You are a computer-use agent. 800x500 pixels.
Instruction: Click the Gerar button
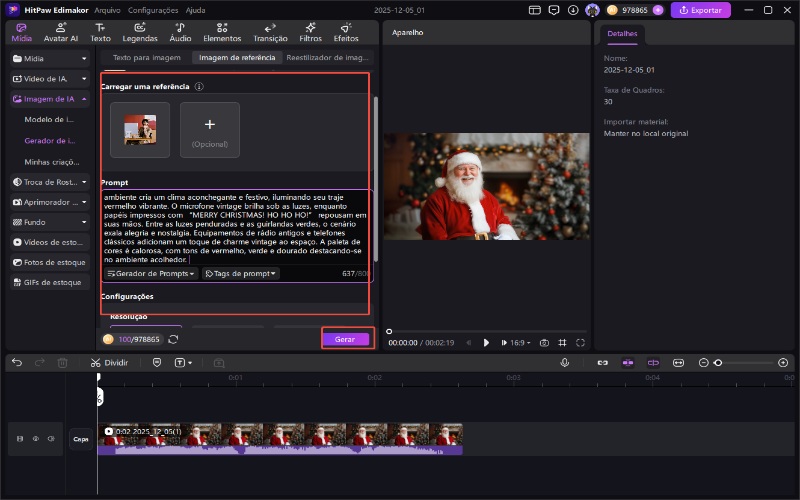click(345, 339)
